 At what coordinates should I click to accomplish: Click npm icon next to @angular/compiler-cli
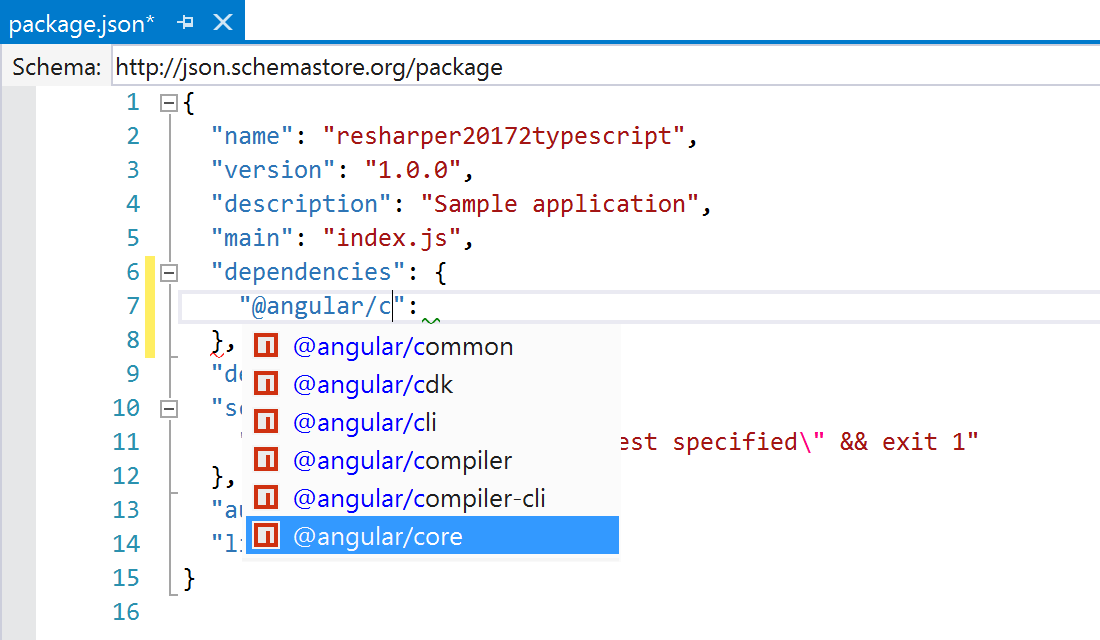tap(265, 497)
